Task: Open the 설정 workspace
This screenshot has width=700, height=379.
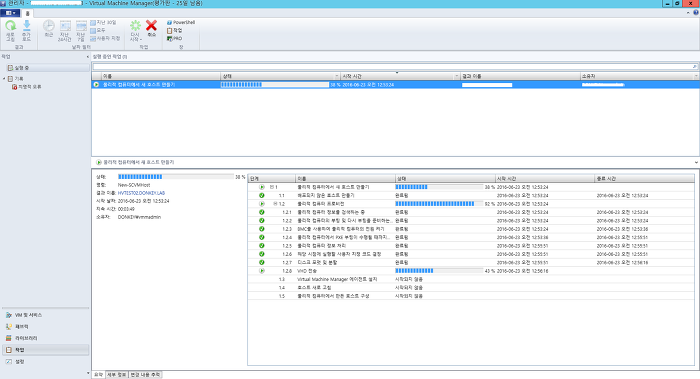Action: click(46, 362)
